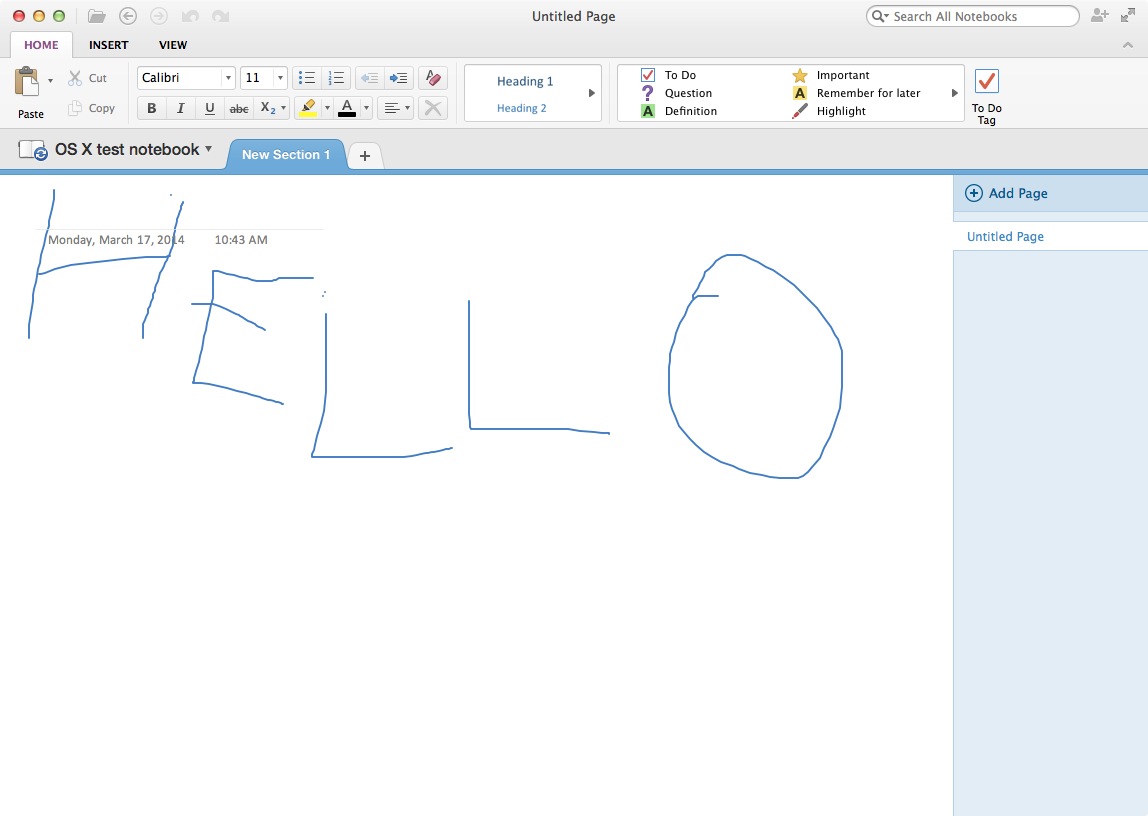Increase paragraph indent
This screenshot has height=816, width=1148.
(x=398, y=78)
